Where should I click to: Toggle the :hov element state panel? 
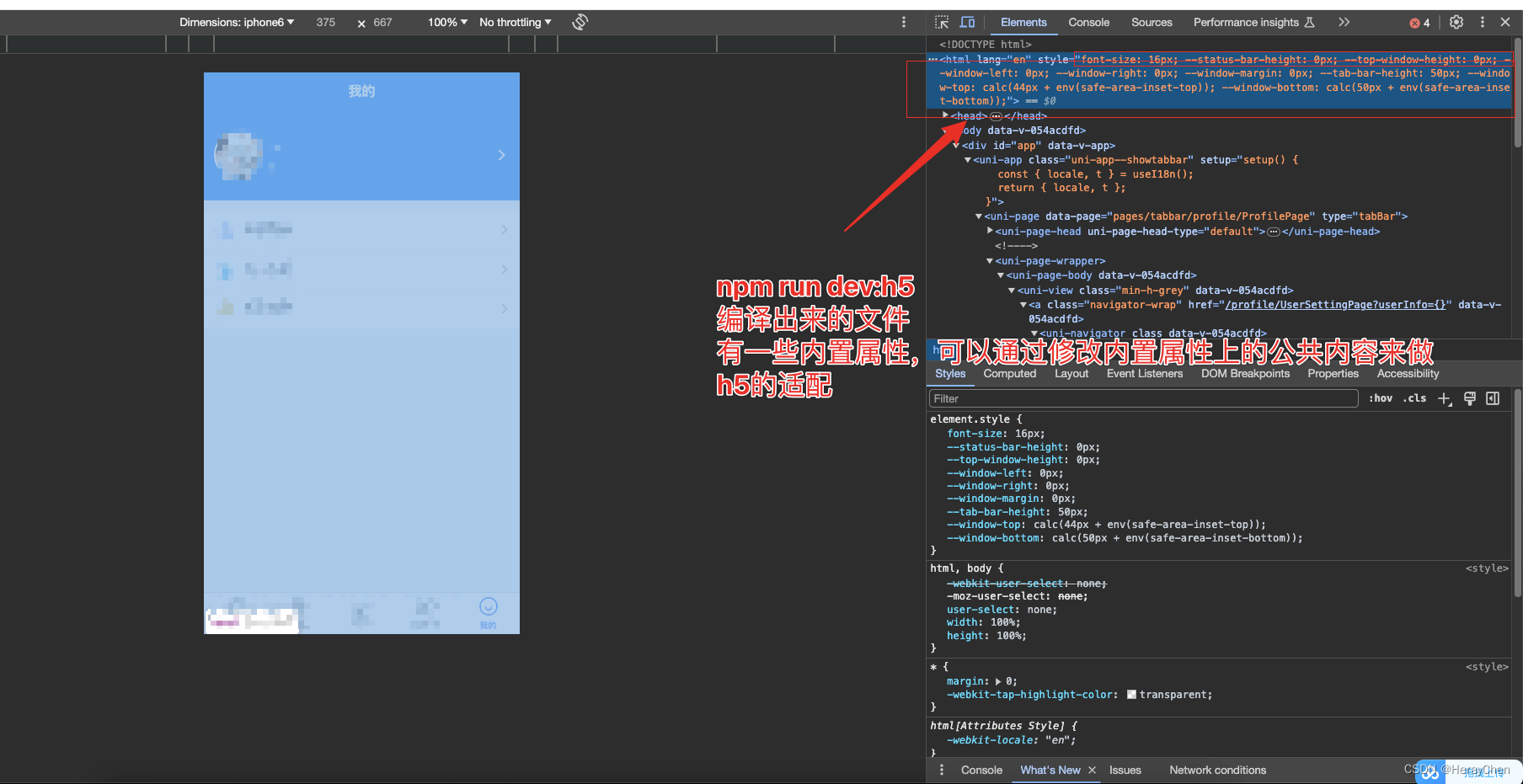1380,399
